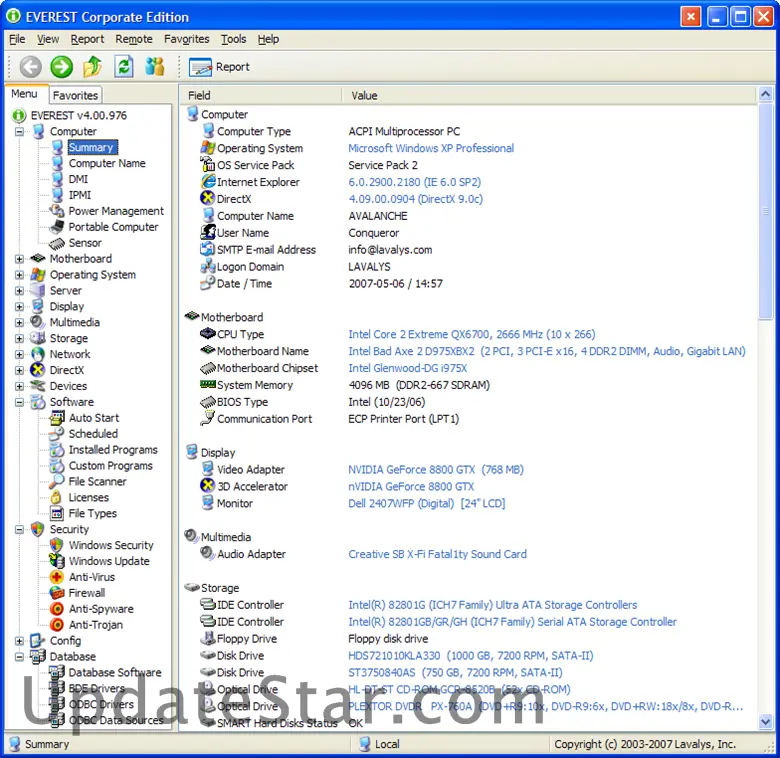Open HDS721010KLA330 disk drive link
This screenshot has width=780, height=758.
471,656
